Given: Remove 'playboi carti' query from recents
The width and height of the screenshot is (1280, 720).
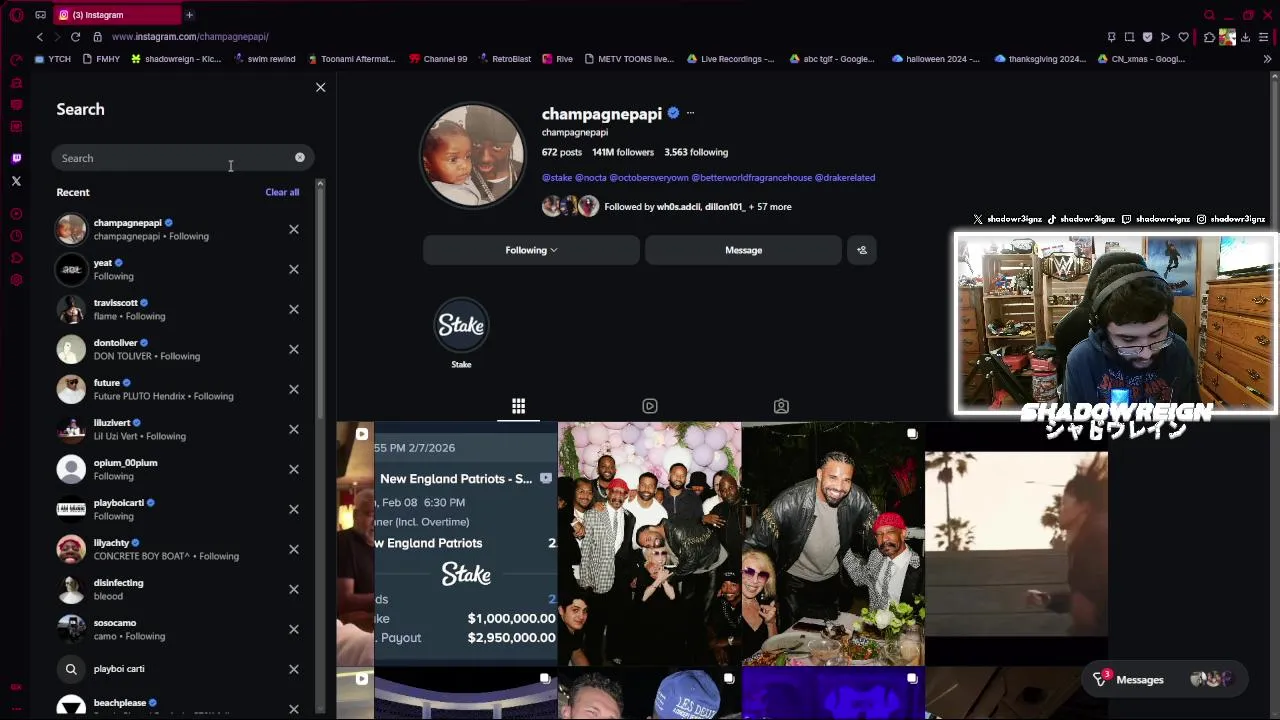Looking at the screenshot, I should [x=294, y=669].
